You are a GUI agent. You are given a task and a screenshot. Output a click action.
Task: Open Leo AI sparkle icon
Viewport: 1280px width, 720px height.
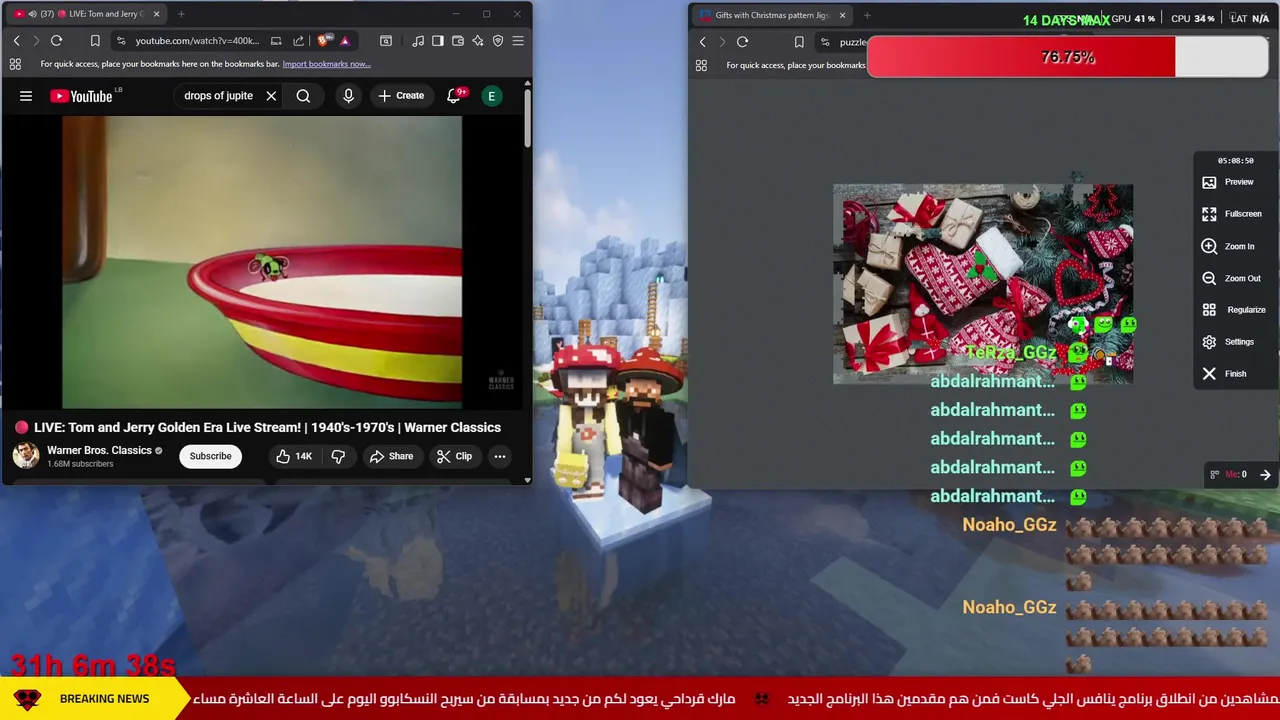[478, 41]
